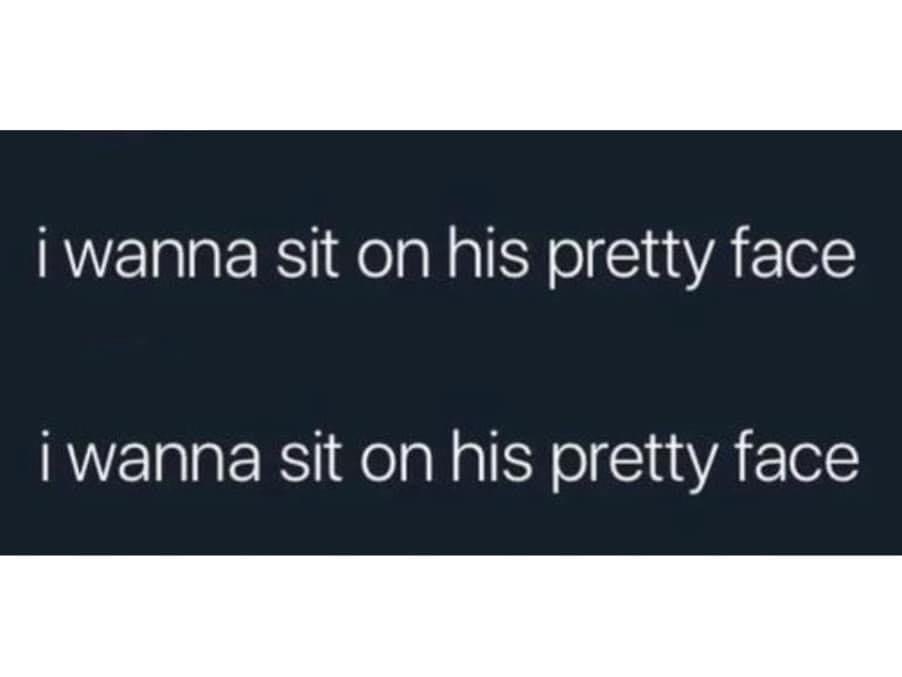Viewport: 902px width, 677px height.
Task: Click the word "face" in the bottom line
Action: (x=799, y=454)
